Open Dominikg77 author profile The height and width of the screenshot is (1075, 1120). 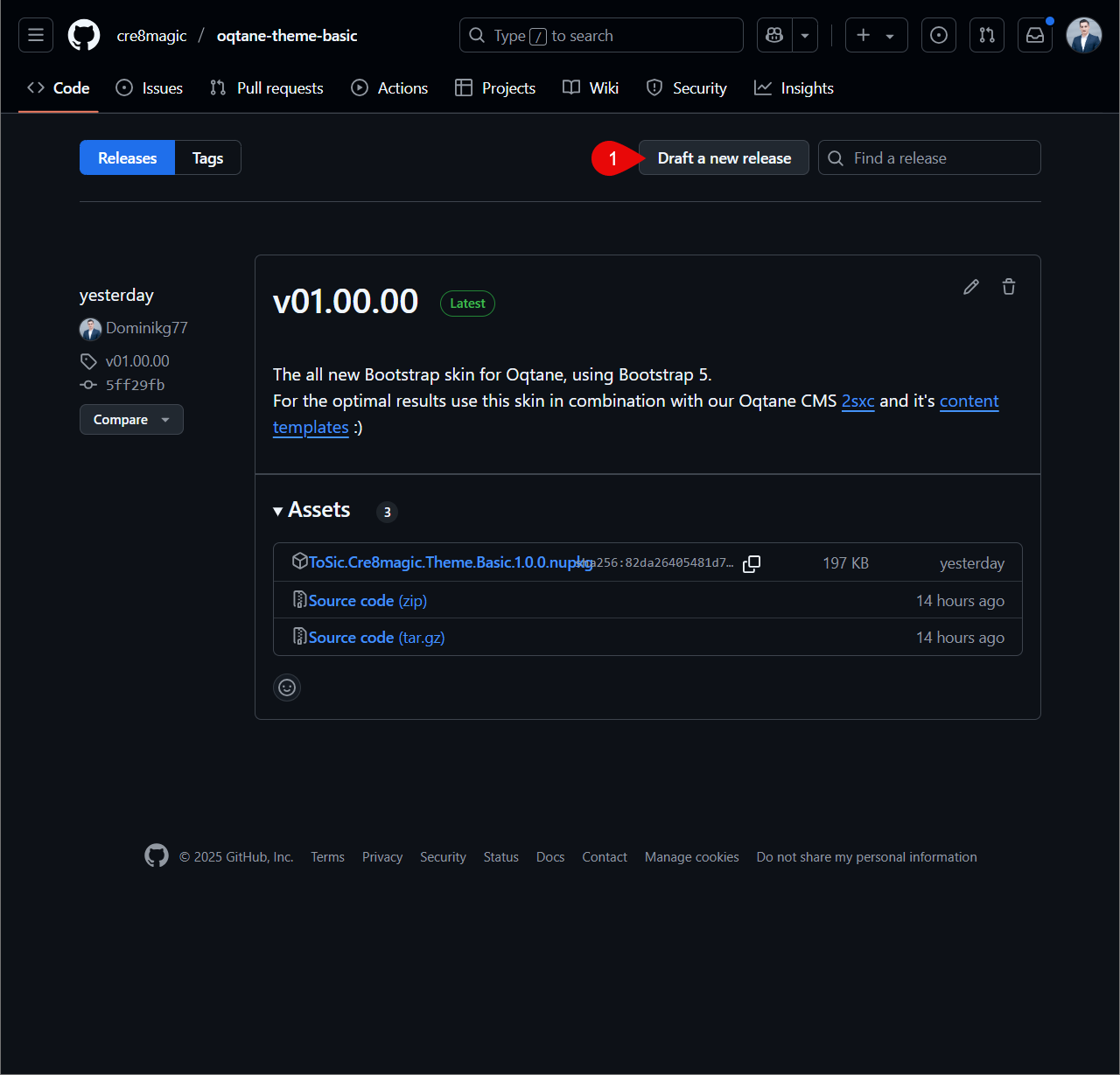(x=147, y=328)
